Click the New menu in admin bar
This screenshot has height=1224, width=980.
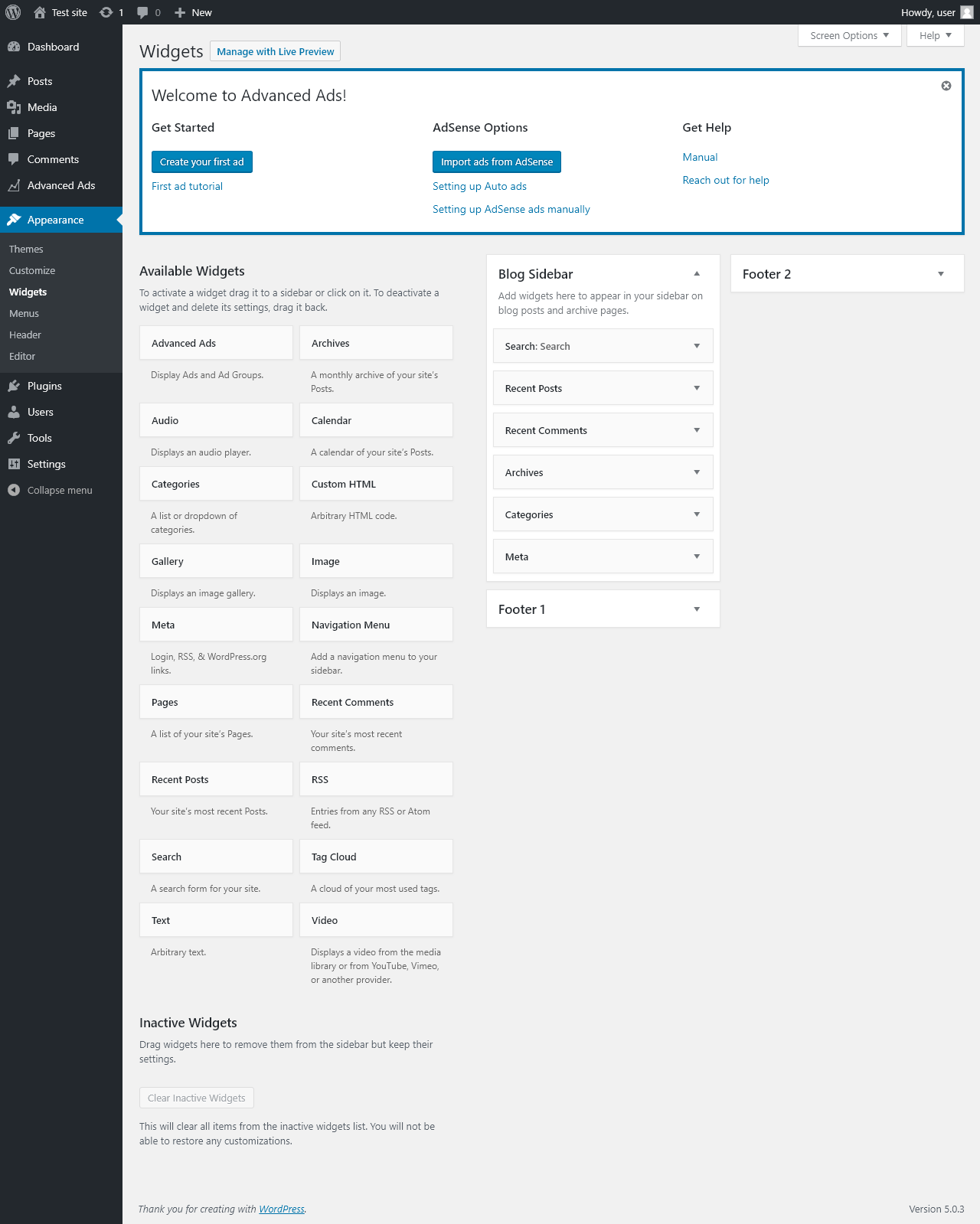193,12
